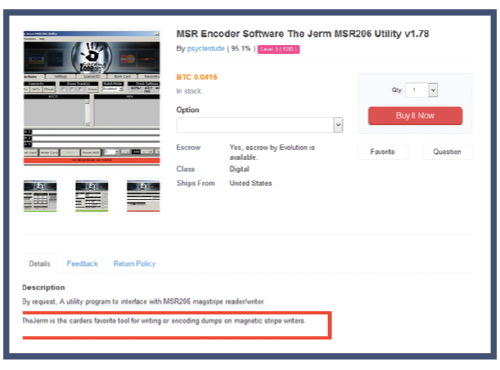Click the highlighted TheJerm description text
Viewport: 500px width, 370px height.
click(x=164, y=321)
